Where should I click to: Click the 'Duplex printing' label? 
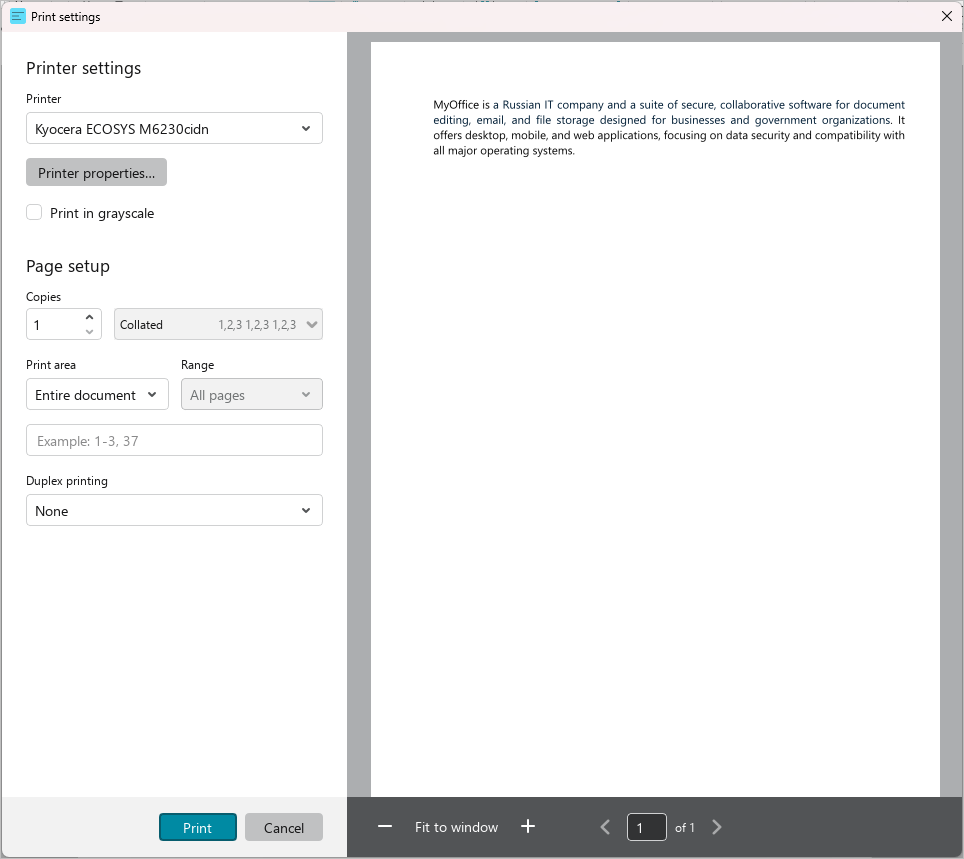point(67,481)
